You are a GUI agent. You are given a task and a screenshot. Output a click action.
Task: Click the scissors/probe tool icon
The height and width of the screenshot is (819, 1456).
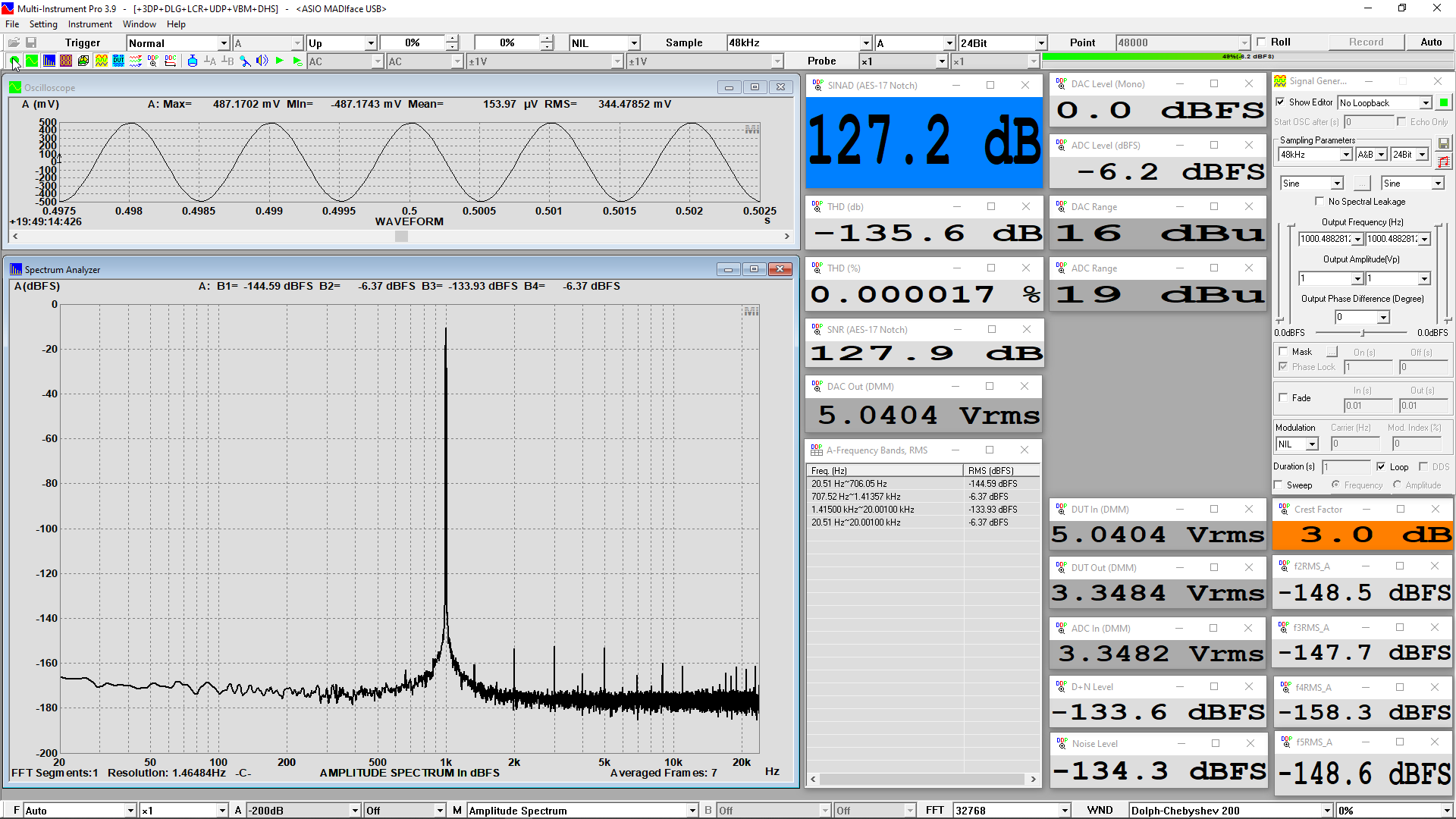coord(245,61)
